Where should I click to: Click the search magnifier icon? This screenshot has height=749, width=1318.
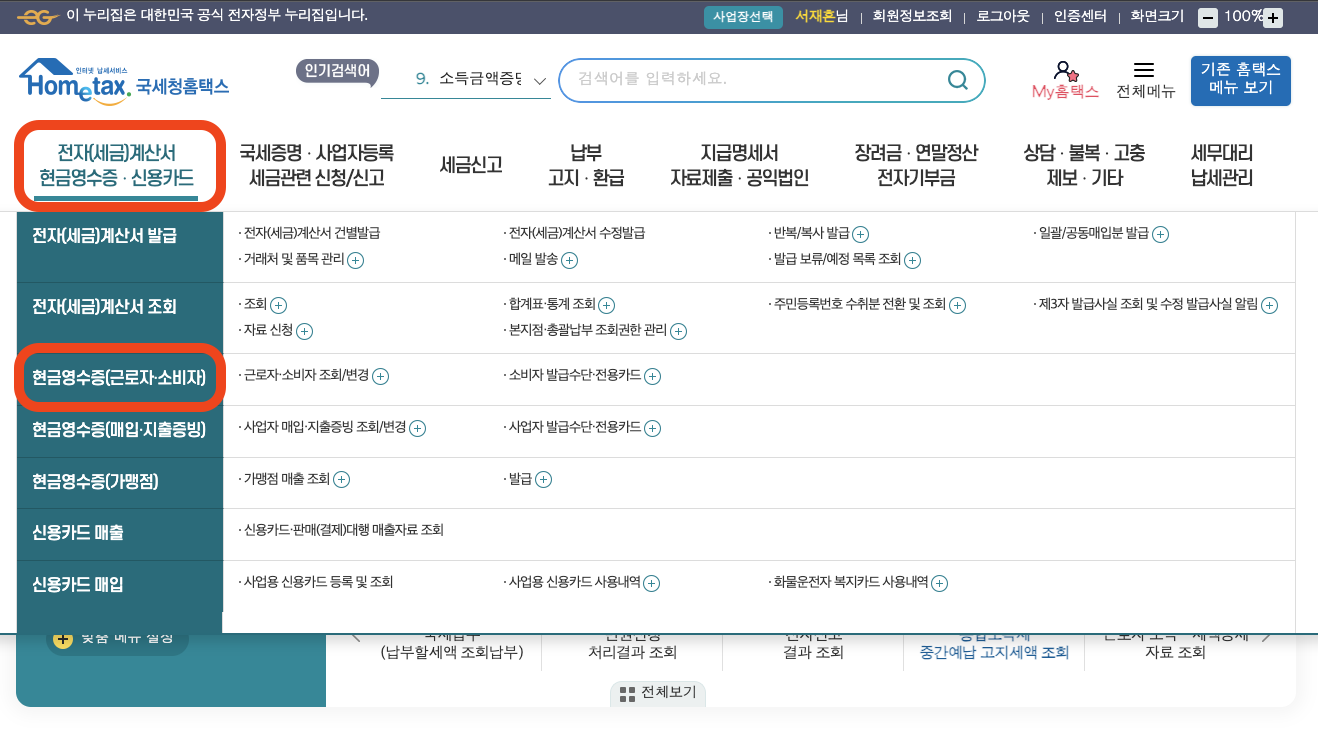click(x=957, y=80)
